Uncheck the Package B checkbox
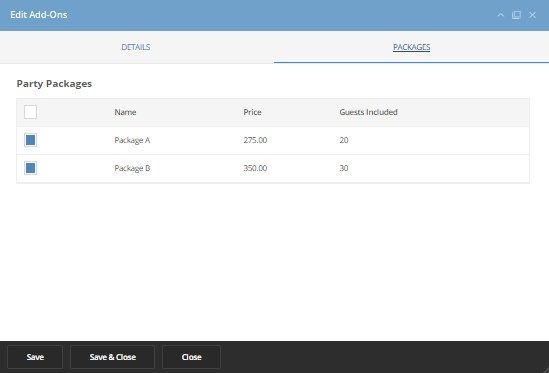 coord(30,168)
